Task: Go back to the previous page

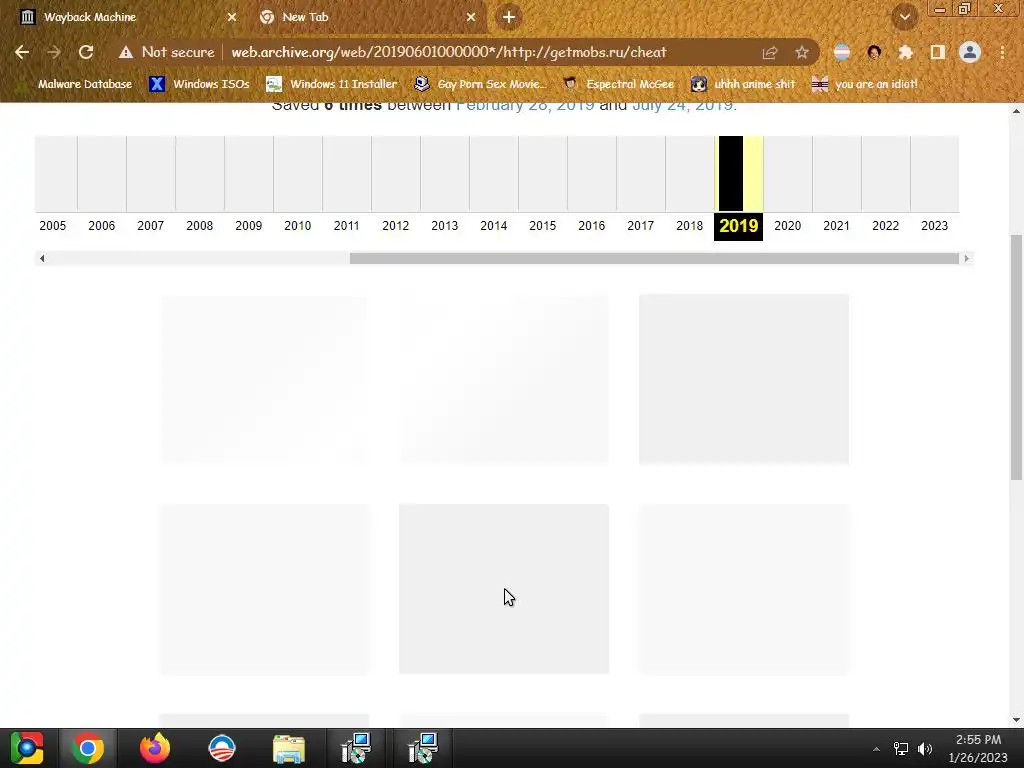Action: coord(22,52)
